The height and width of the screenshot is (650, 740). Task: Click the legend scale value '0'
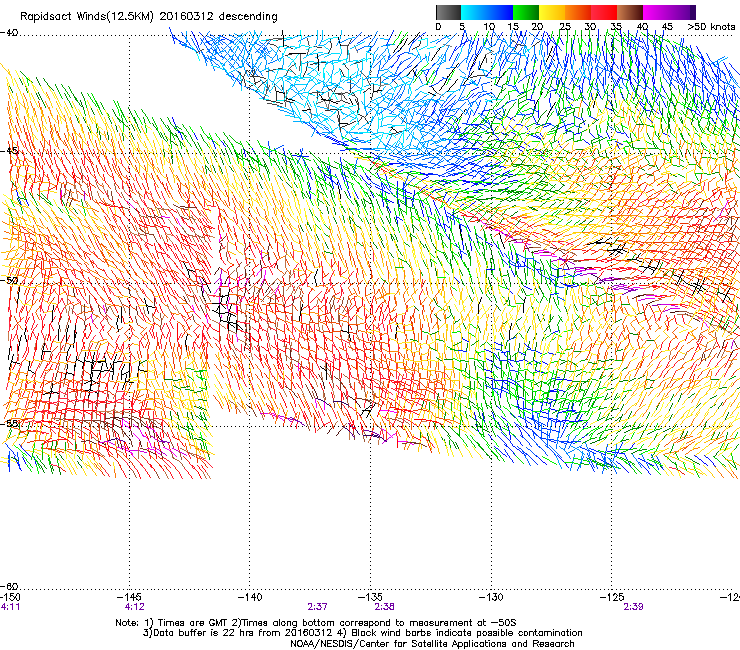(438, 27)
